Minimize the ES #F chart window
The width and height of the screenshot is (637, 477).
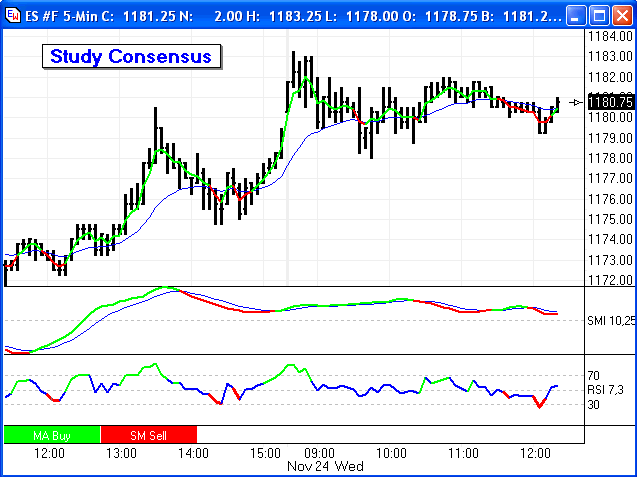576,14
